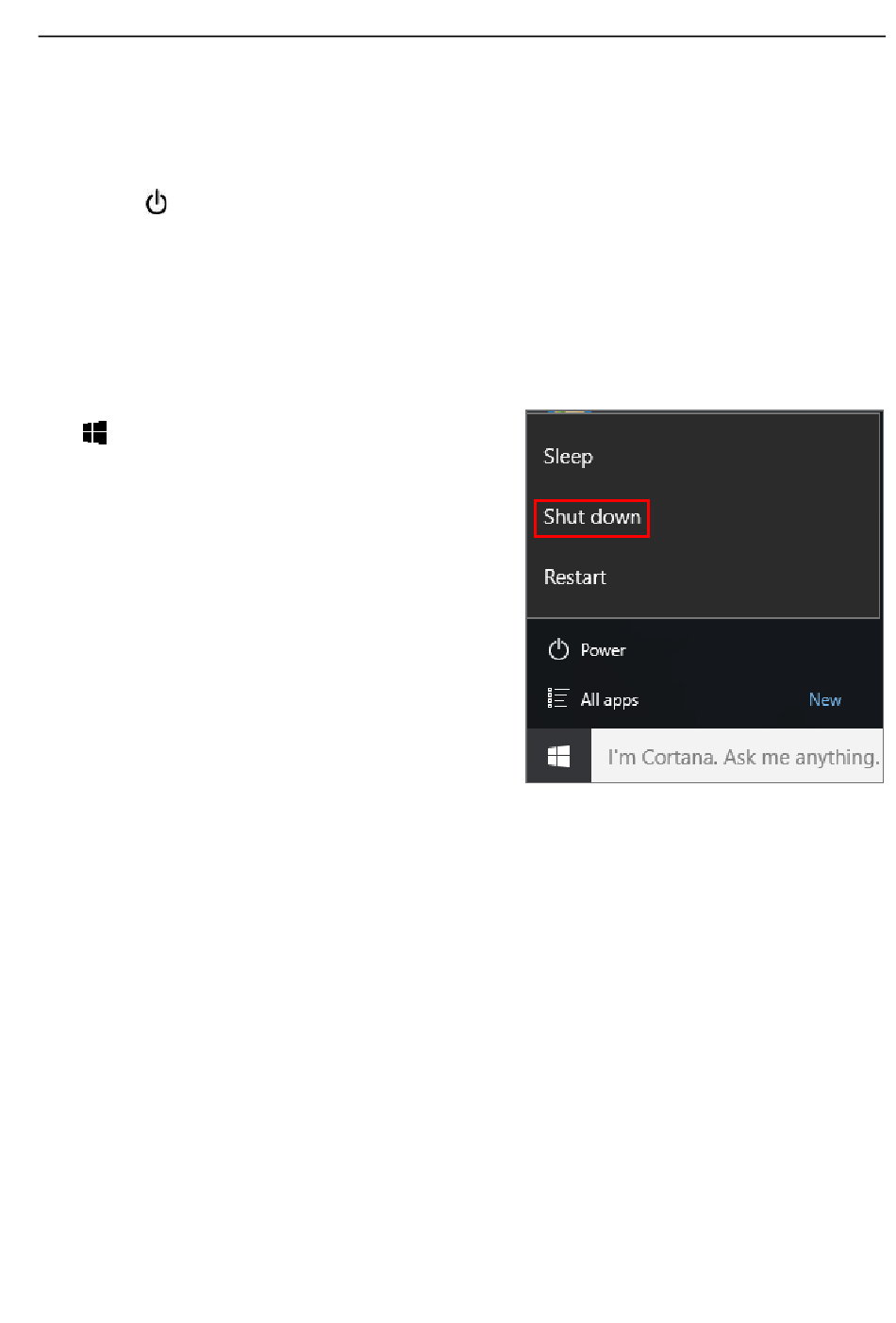Click the black power symbol on the page
This screenshot has width=896, height=1323.
(157, 202)
